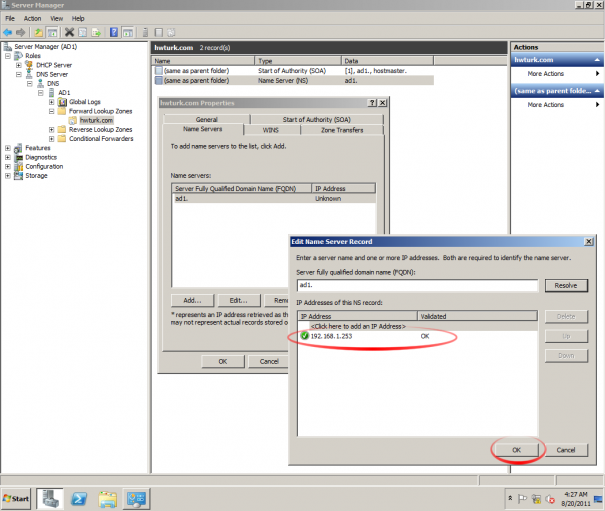Click the Export List toolbar icon
This screenshot has width=605, height=511.
[x=96, y=32]
